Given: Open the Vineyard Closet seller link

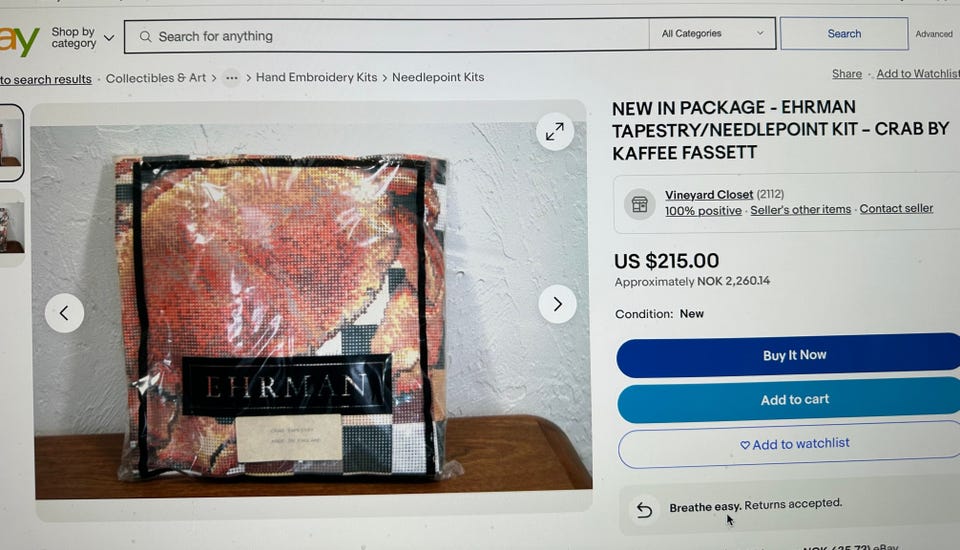Looking at the screenshot, I should [709, 195].
